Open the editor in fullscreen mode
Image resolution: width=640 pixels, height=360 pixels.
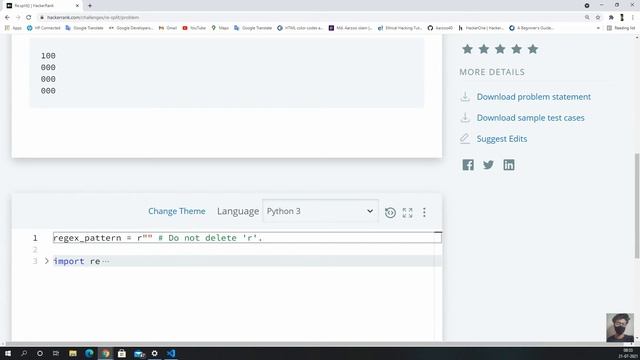point(407,212)
